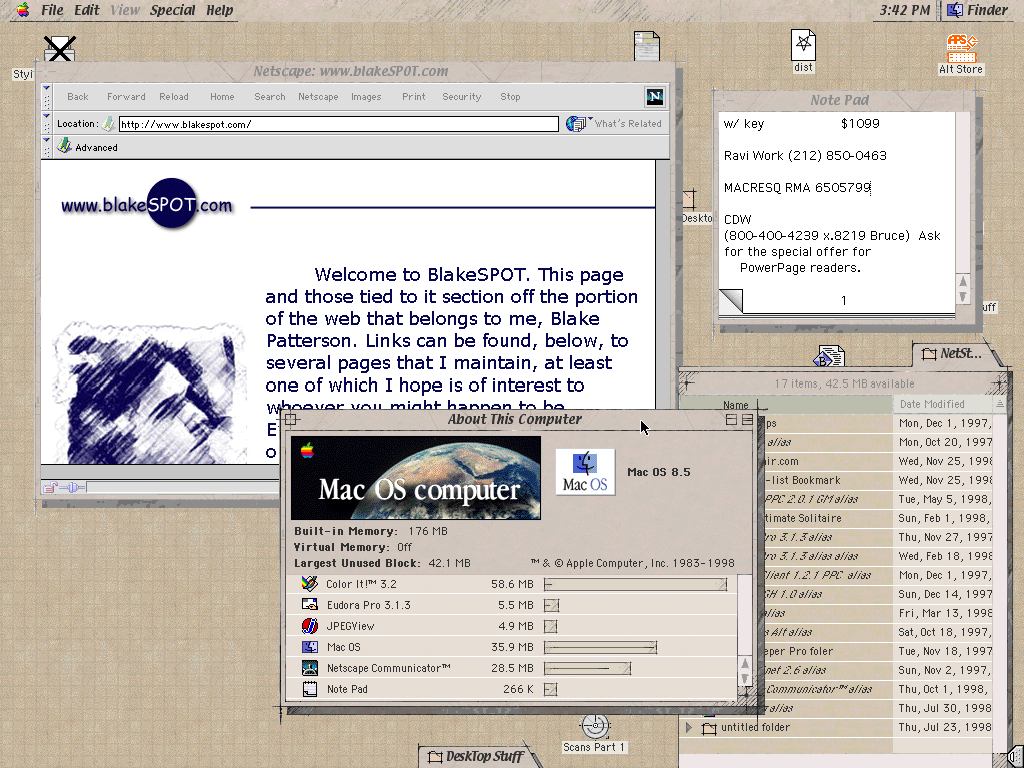This screenshot has height=768, width=1024.
Task: Open the Apple menu
Action: click(x=23, y=10)
